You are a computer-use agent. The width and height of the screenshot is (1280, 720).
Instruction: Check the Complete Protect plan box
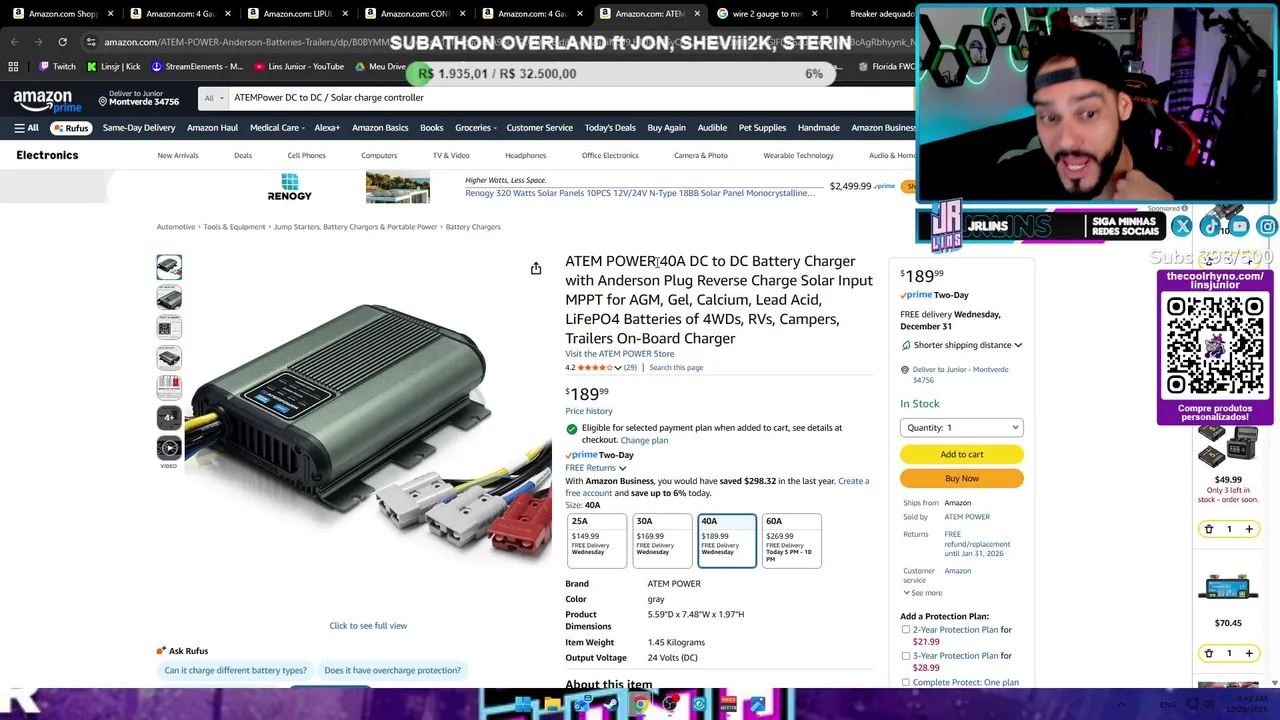[906, 683]
